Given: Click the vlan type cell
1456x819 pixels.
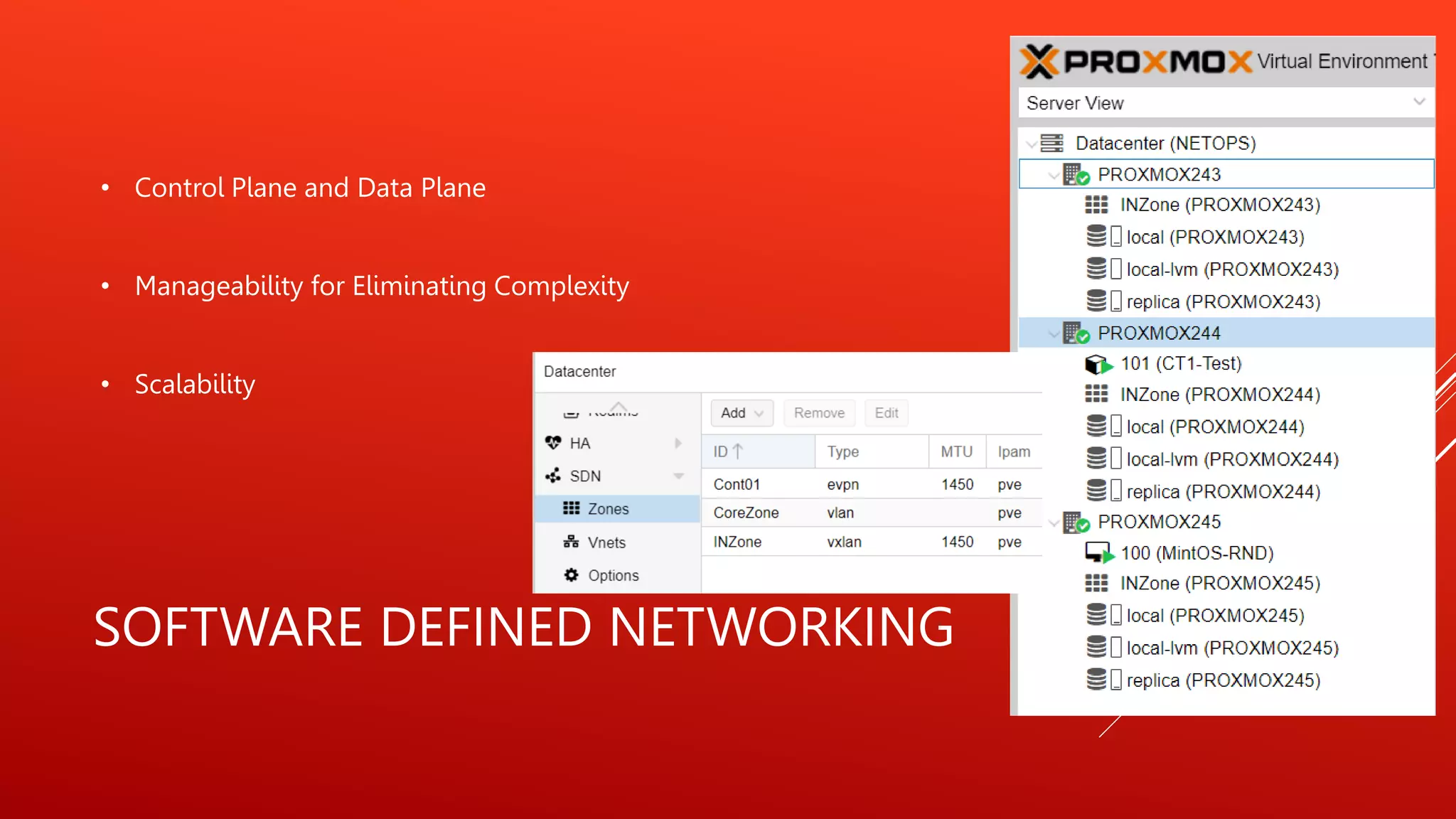Looking at the screenshot, I should coord(840,513).
